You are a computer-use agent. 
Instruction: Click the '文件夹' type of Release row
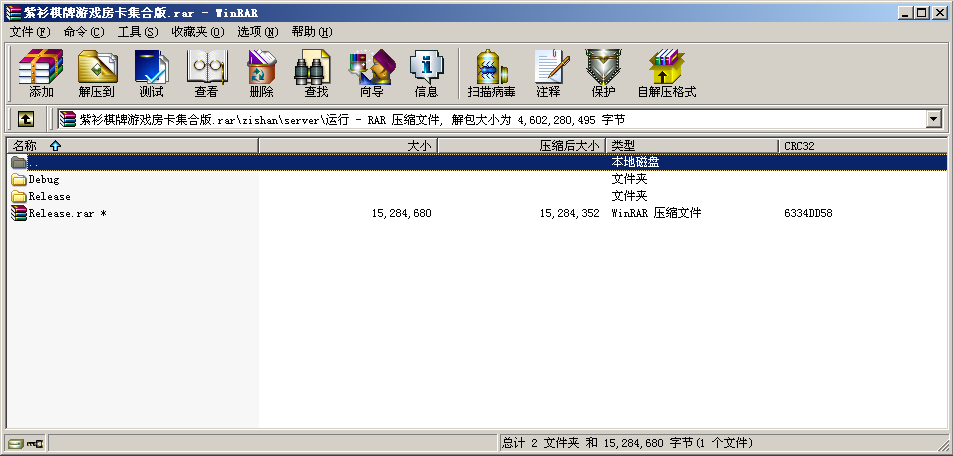coord(629,196)
